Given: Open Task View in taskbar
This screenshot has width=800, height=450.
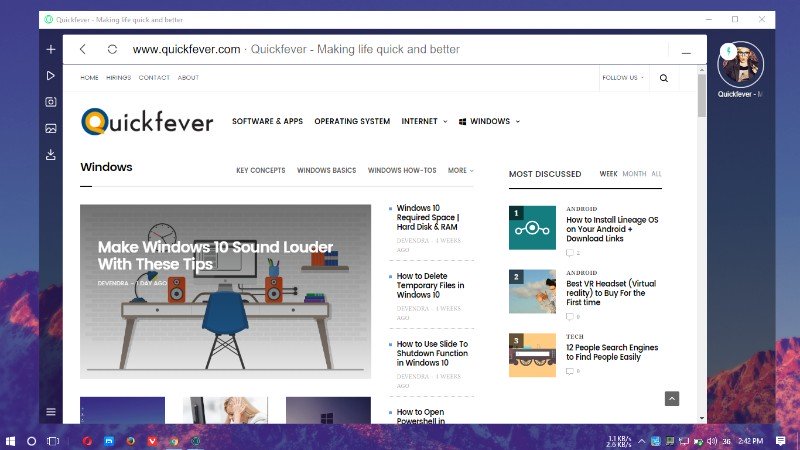Looking at the screenshot, I should [x=53, y=441].
